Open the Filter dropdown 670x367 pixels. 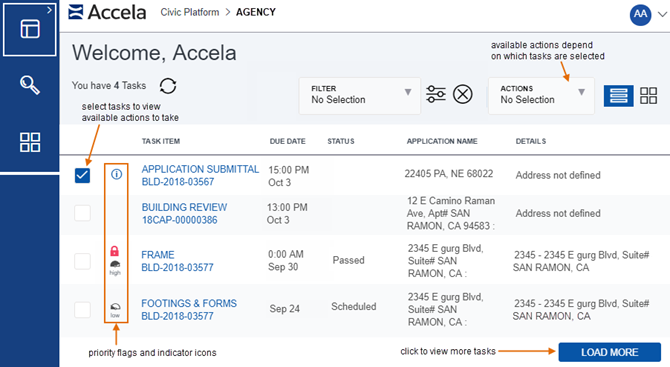pyautogui.click(x=360, y=96)
